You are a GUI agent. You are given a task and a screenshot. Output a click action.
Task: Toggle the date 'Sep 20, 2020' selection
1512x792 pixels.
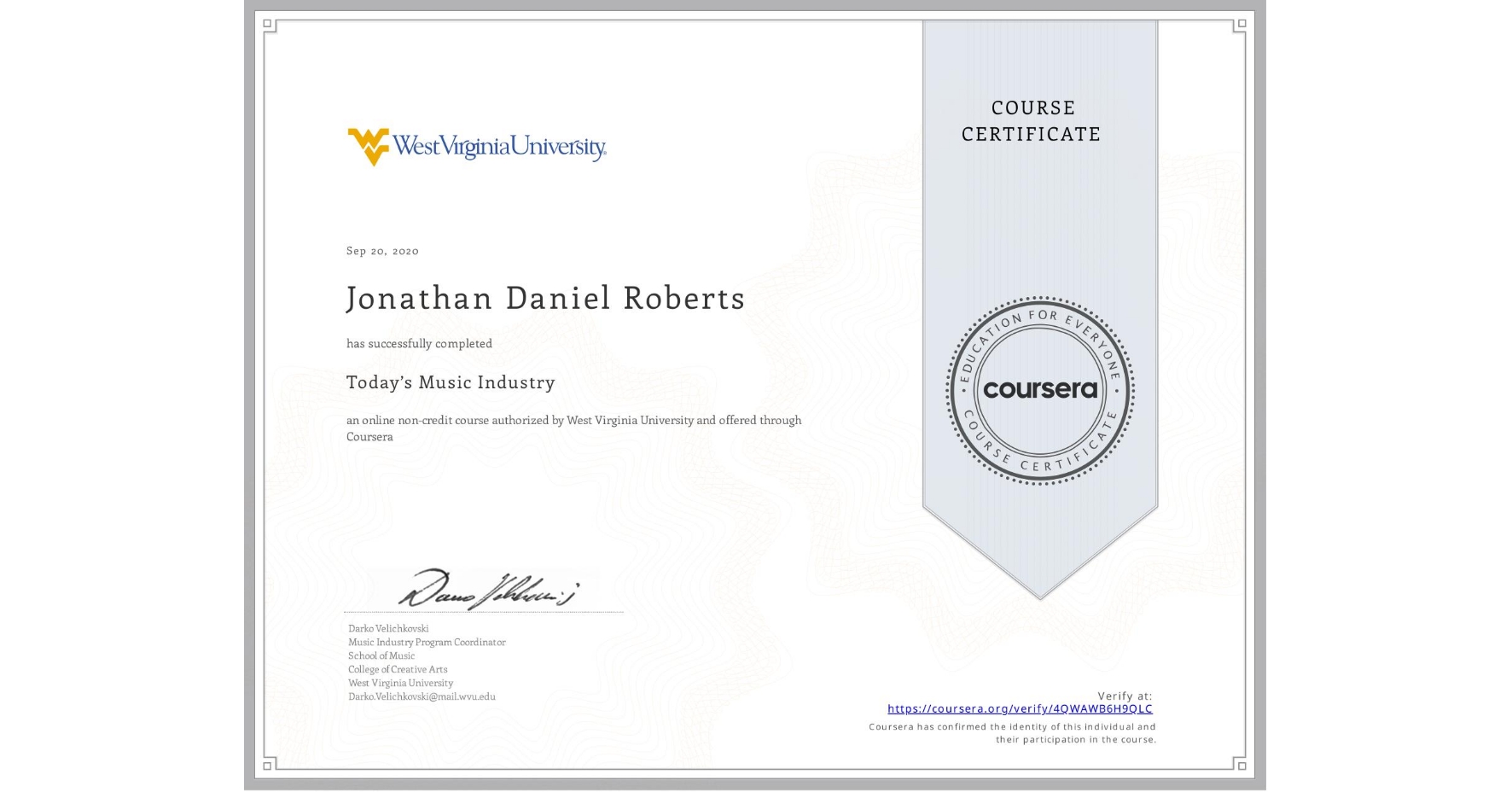point(381,250)
